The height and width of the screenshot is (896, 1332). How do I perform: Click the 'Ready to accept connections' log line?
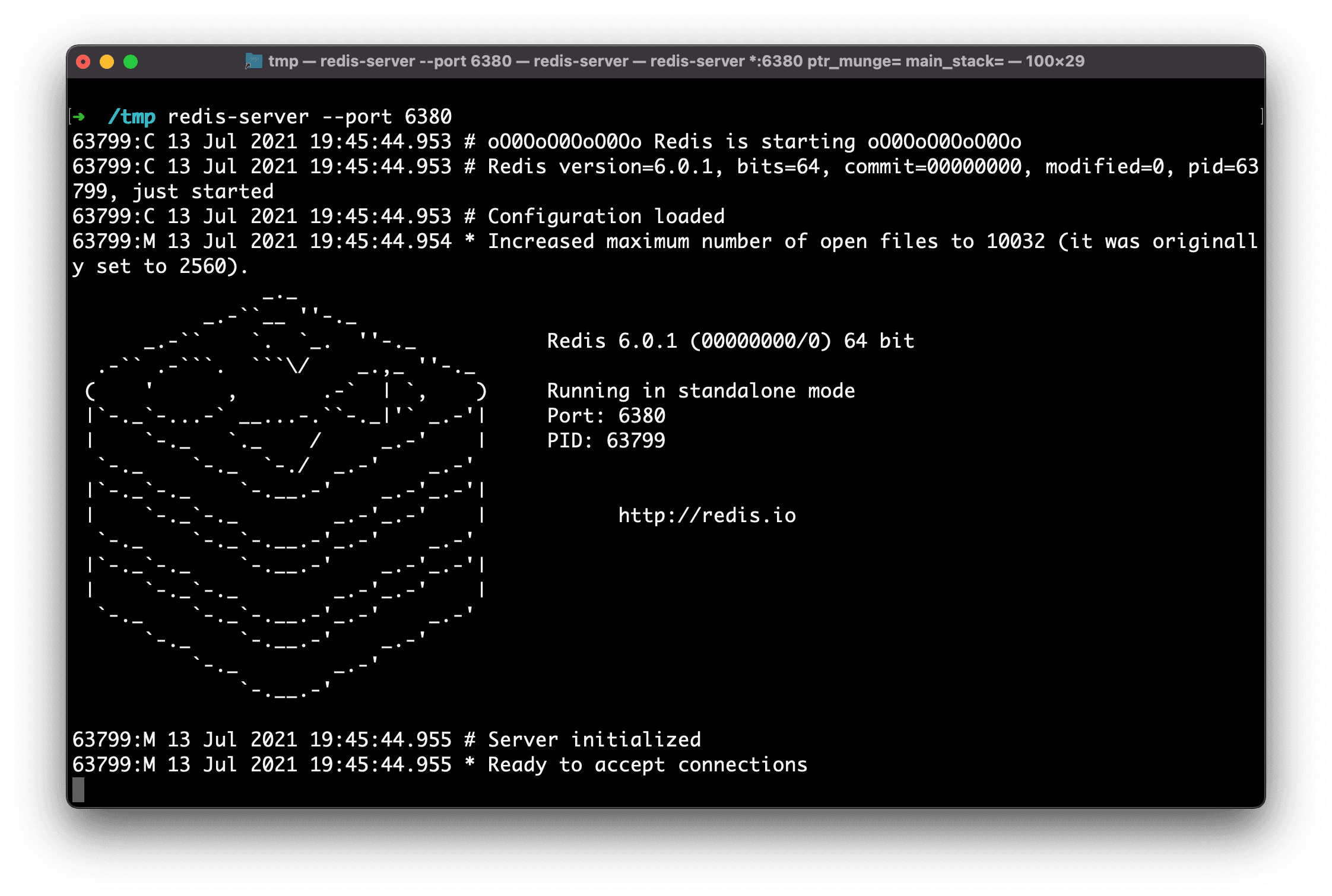(x=440, y=765)
